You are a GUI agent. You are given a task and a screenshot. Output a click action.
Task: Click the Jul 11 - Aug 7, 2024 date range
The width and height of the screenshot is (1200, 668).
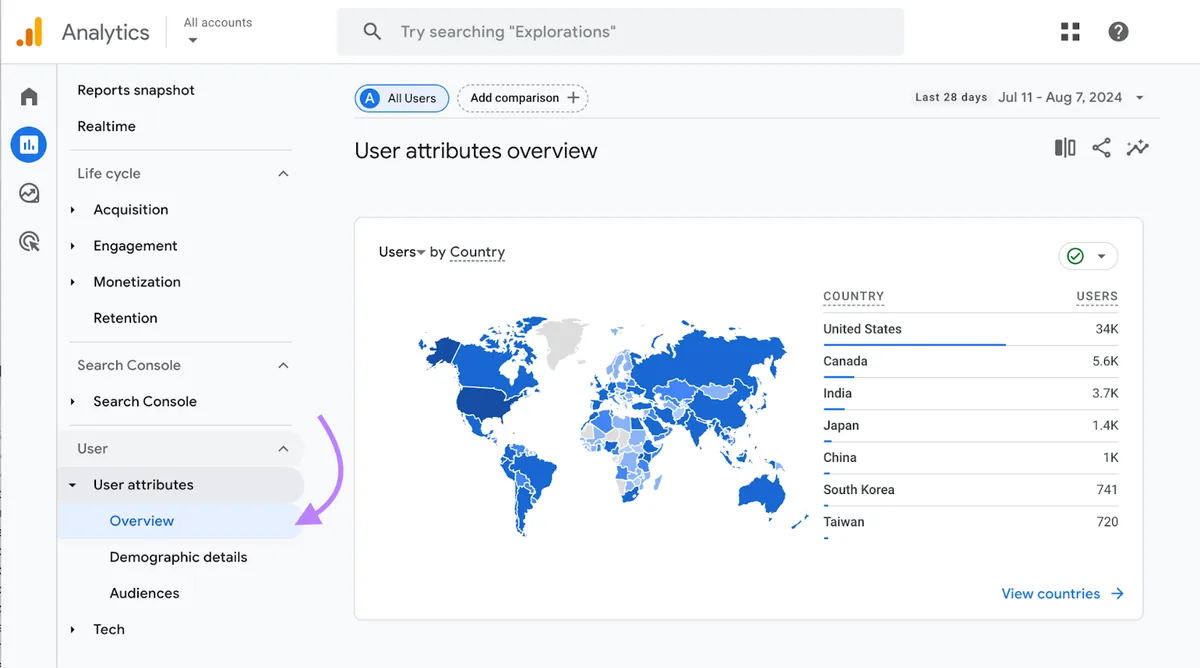[1060, 98]
